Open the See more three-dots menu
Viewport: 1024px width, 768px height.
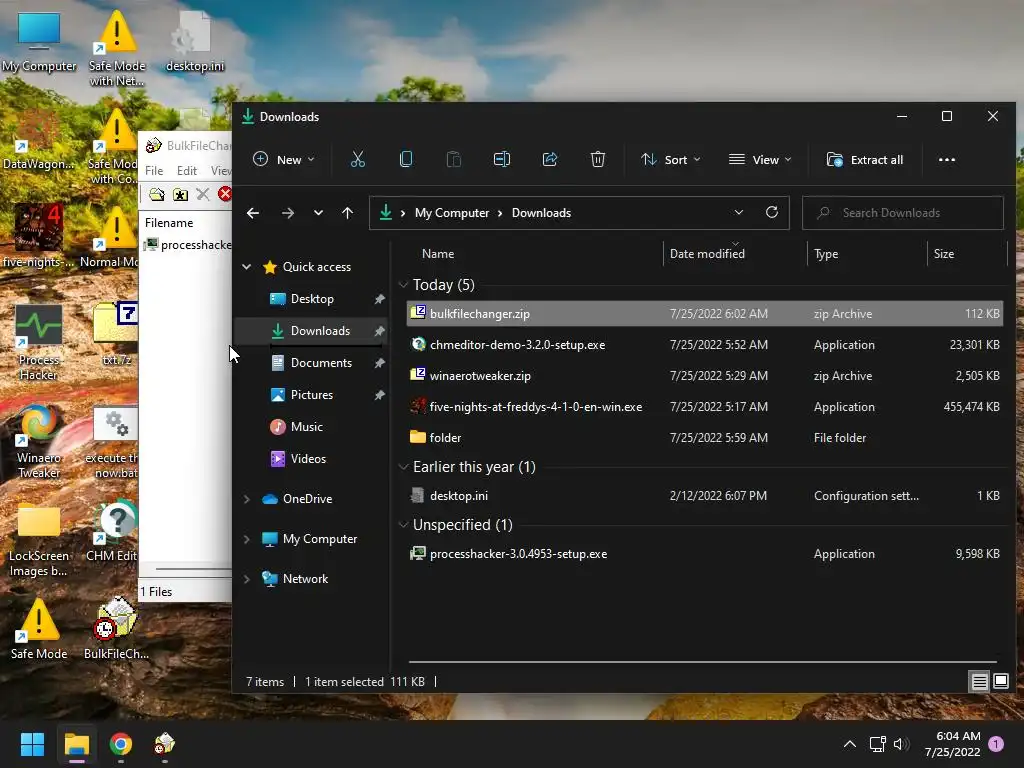tap(946, 159)
